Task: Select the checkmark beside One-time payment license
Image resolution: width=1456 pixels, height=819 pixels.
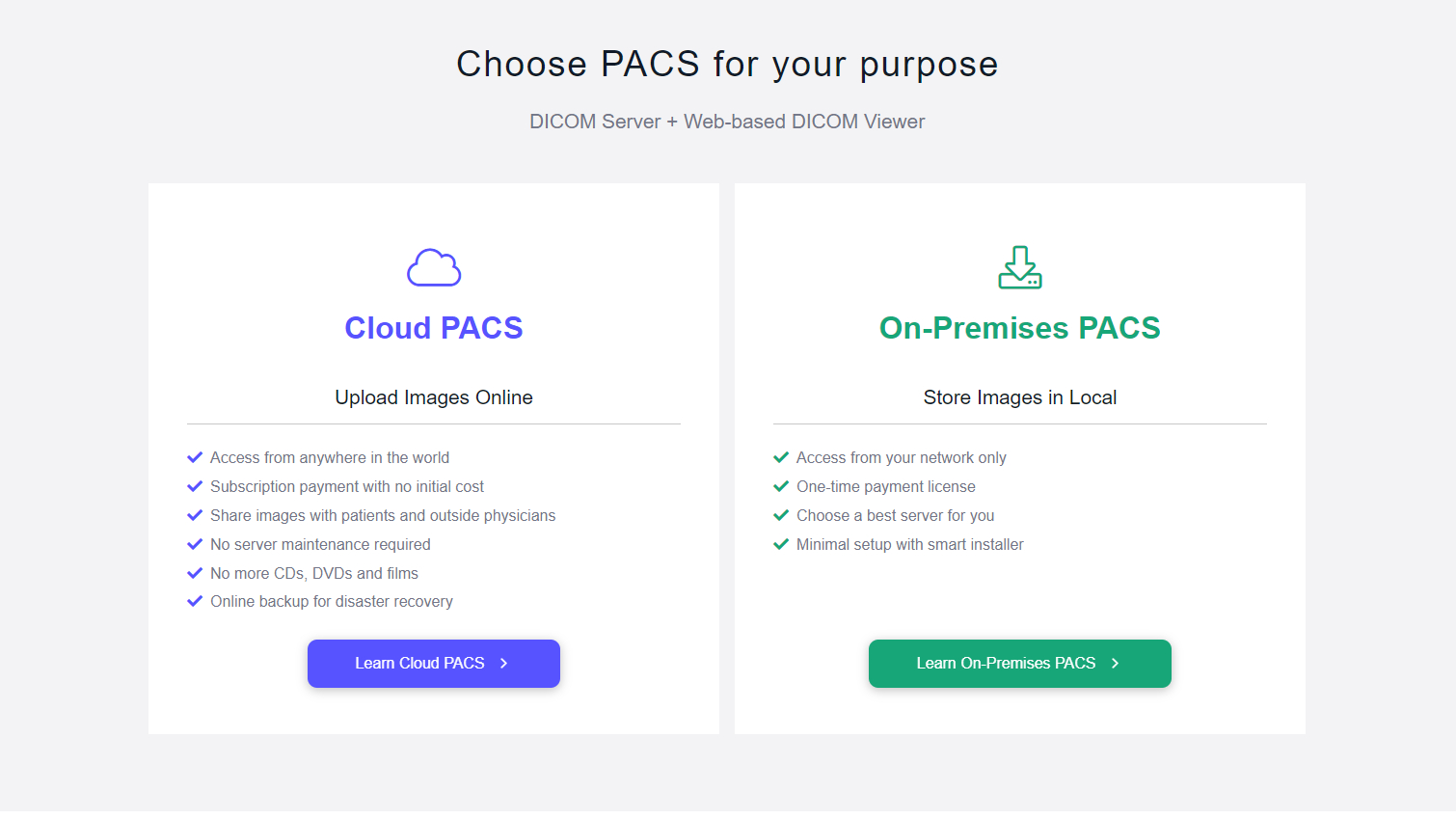Action: (x=781, y=485)
